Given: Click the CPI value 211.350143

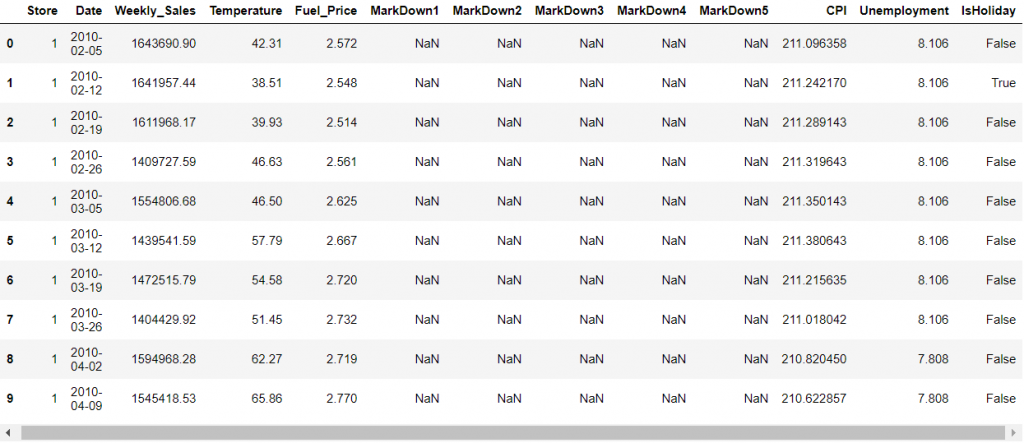Looking at the screenshot, I should click(814, 202).
